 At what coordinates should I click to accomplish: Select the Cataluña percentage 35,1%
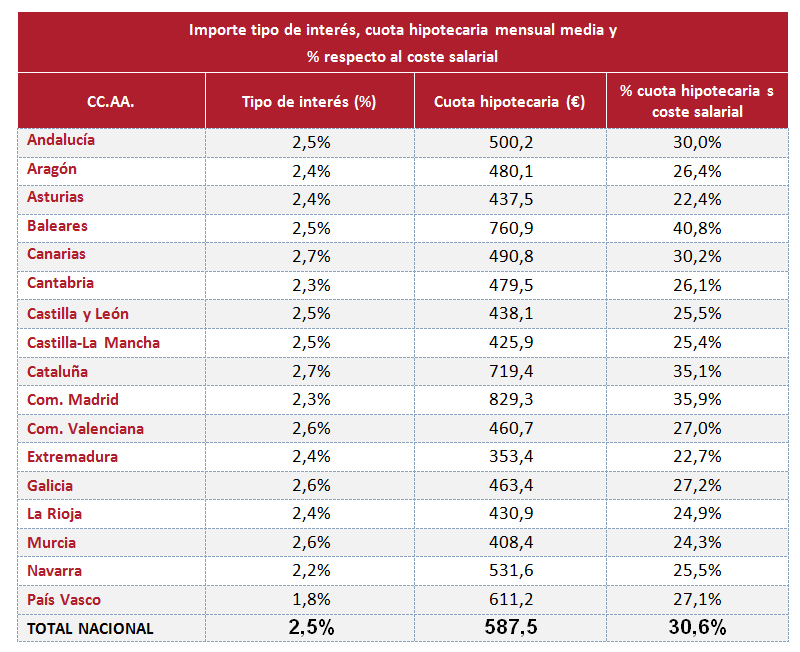click(x=697, y=371)
